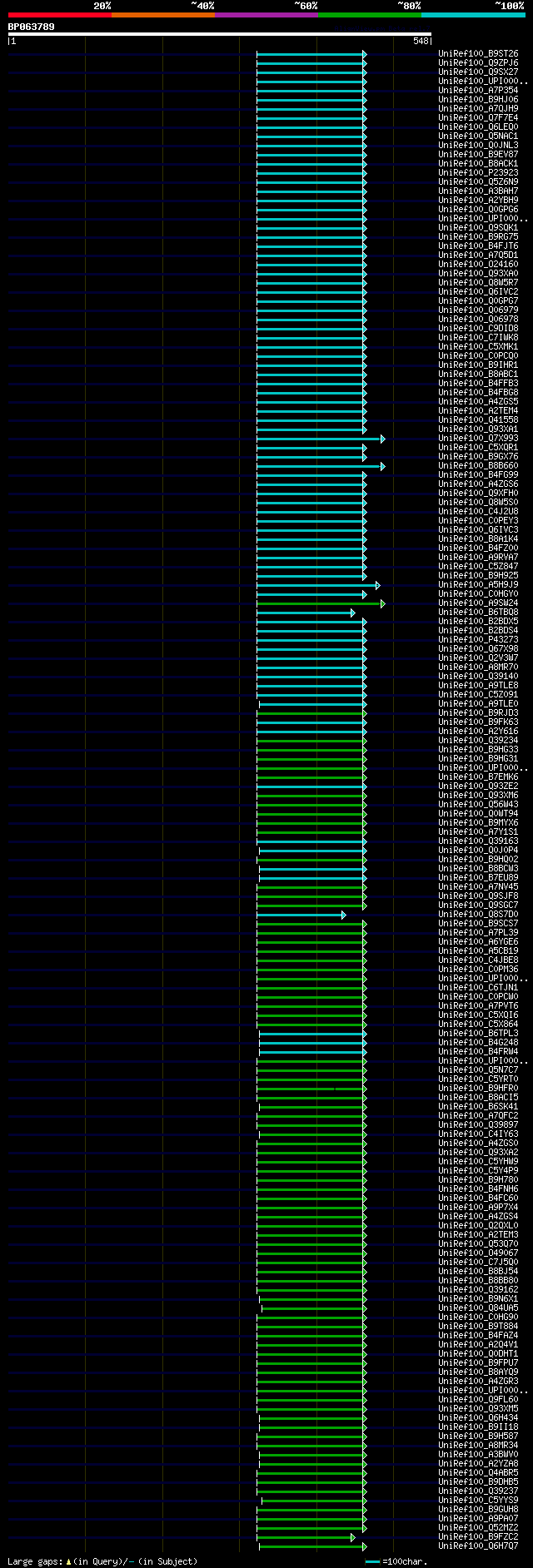The height and width of the screenshot is (1568, 533).
Task: Click the Large gaps legend text
Action: point(102,1561)
